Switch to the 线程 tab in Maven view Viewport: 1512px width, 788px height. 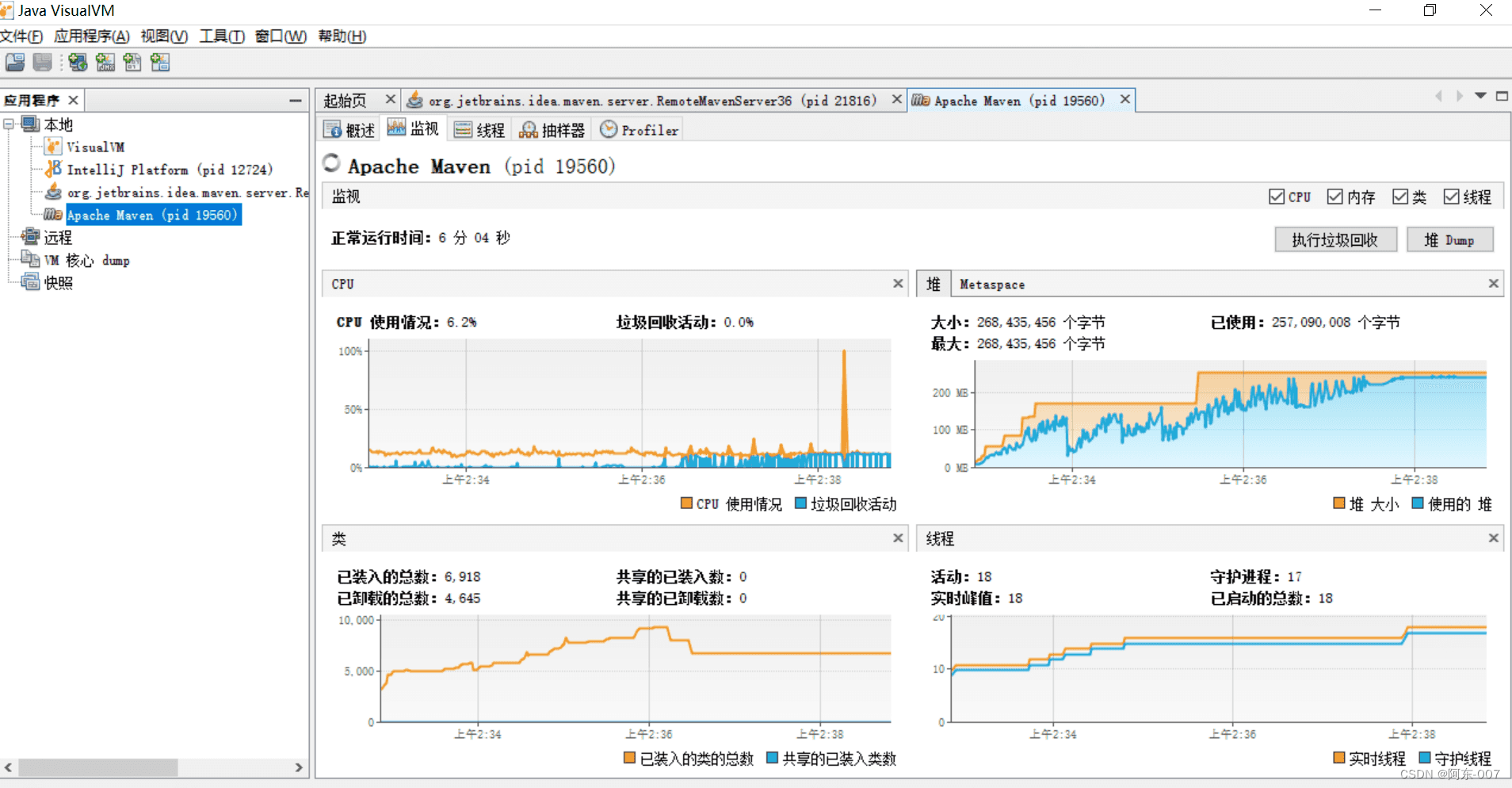click(480, 130)
